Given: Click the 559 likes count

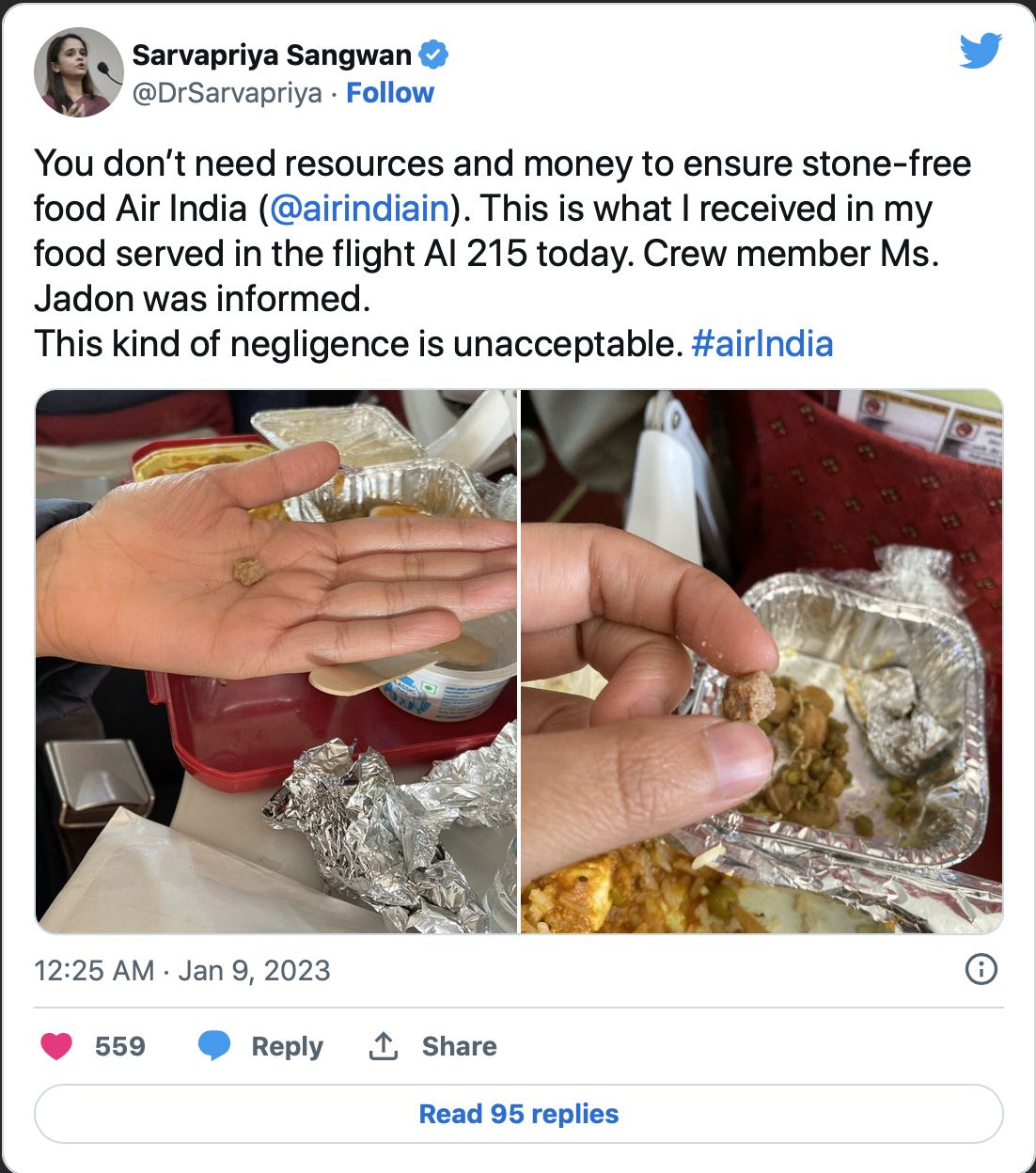Looking at the screenshot, I should pos(120,1046).
